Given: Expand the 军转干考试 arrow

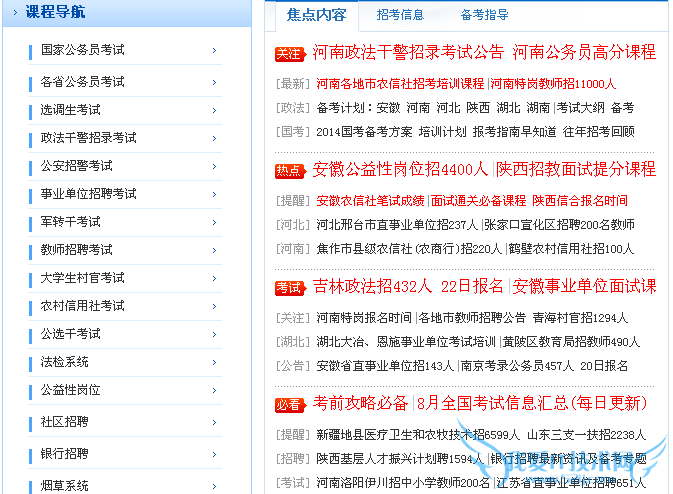Looking at the screenshot, I should 214,222.
